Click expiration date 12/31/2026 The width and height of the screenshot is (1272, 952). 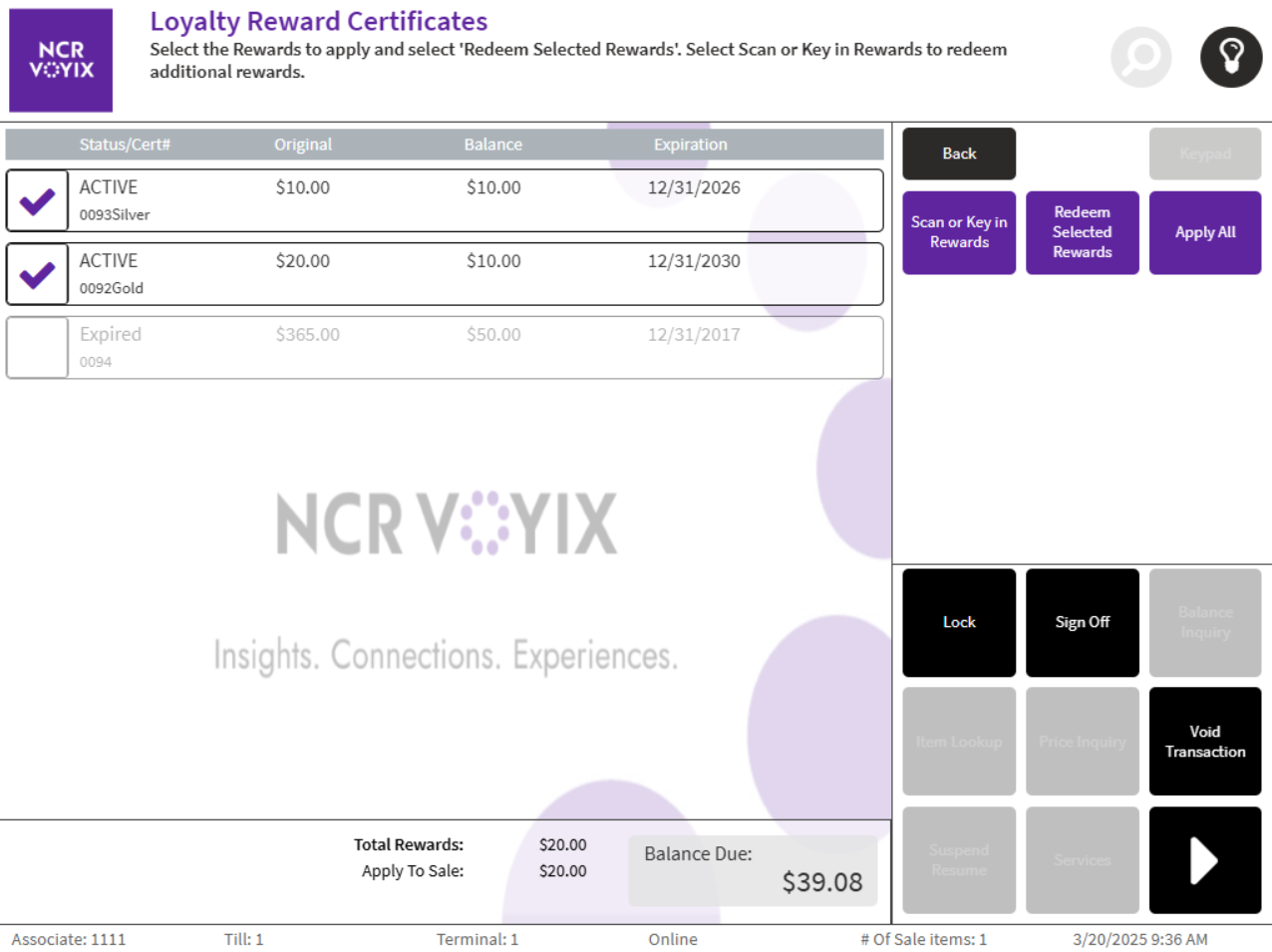tap(694, 187)
